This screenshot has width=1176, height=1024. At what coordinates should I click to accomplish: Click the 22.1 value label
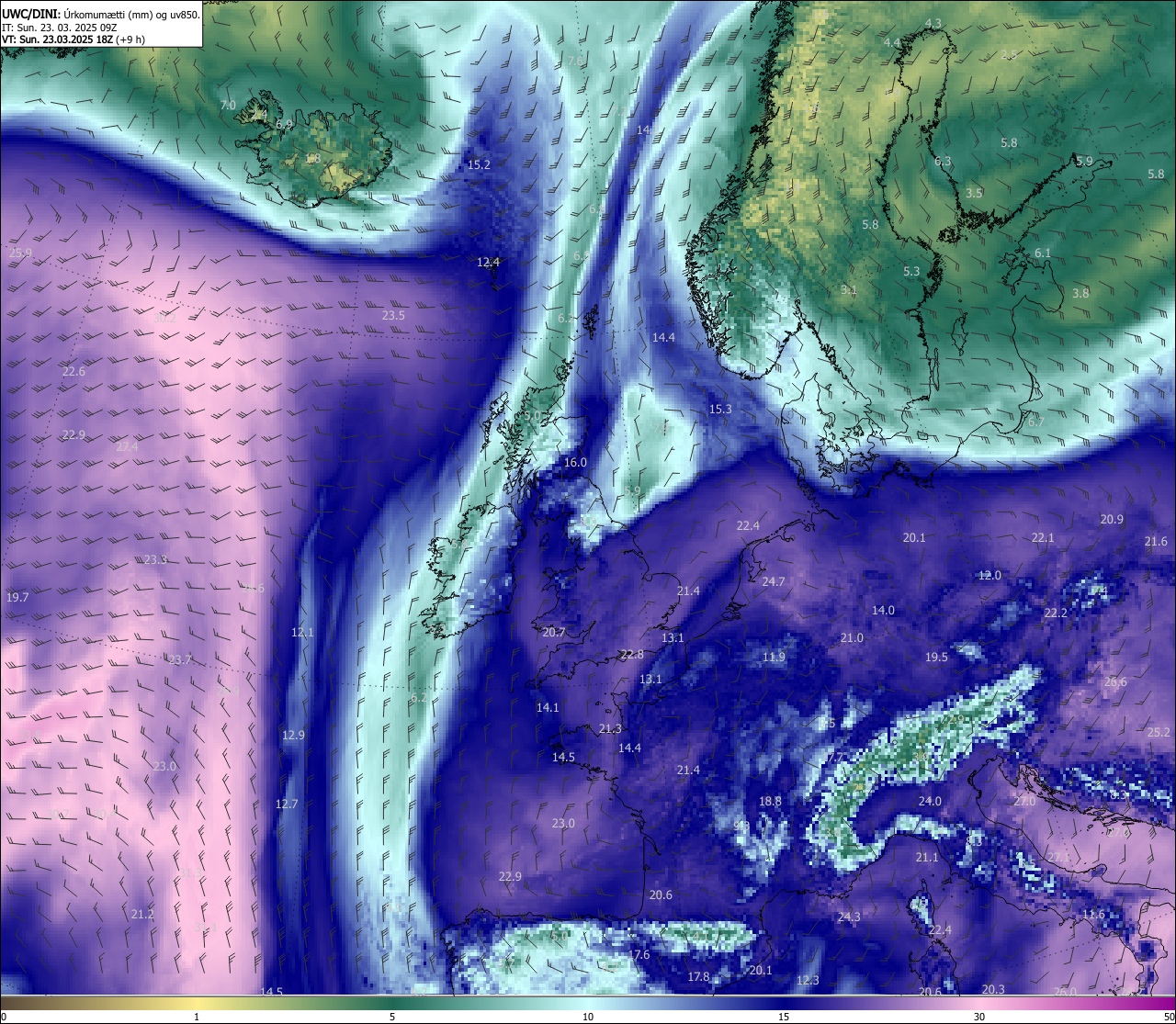pos(1043,537)
